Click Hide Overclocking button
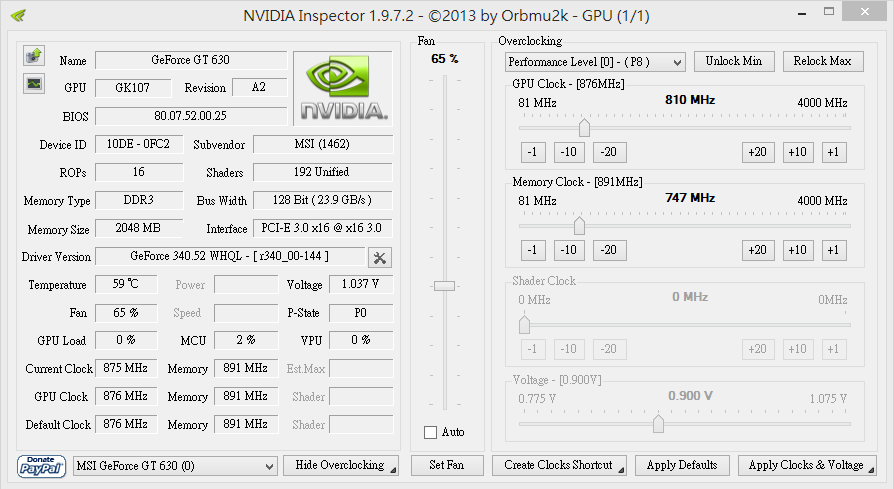Viewport: 894px width, 489px height. (x=340, y=465)
